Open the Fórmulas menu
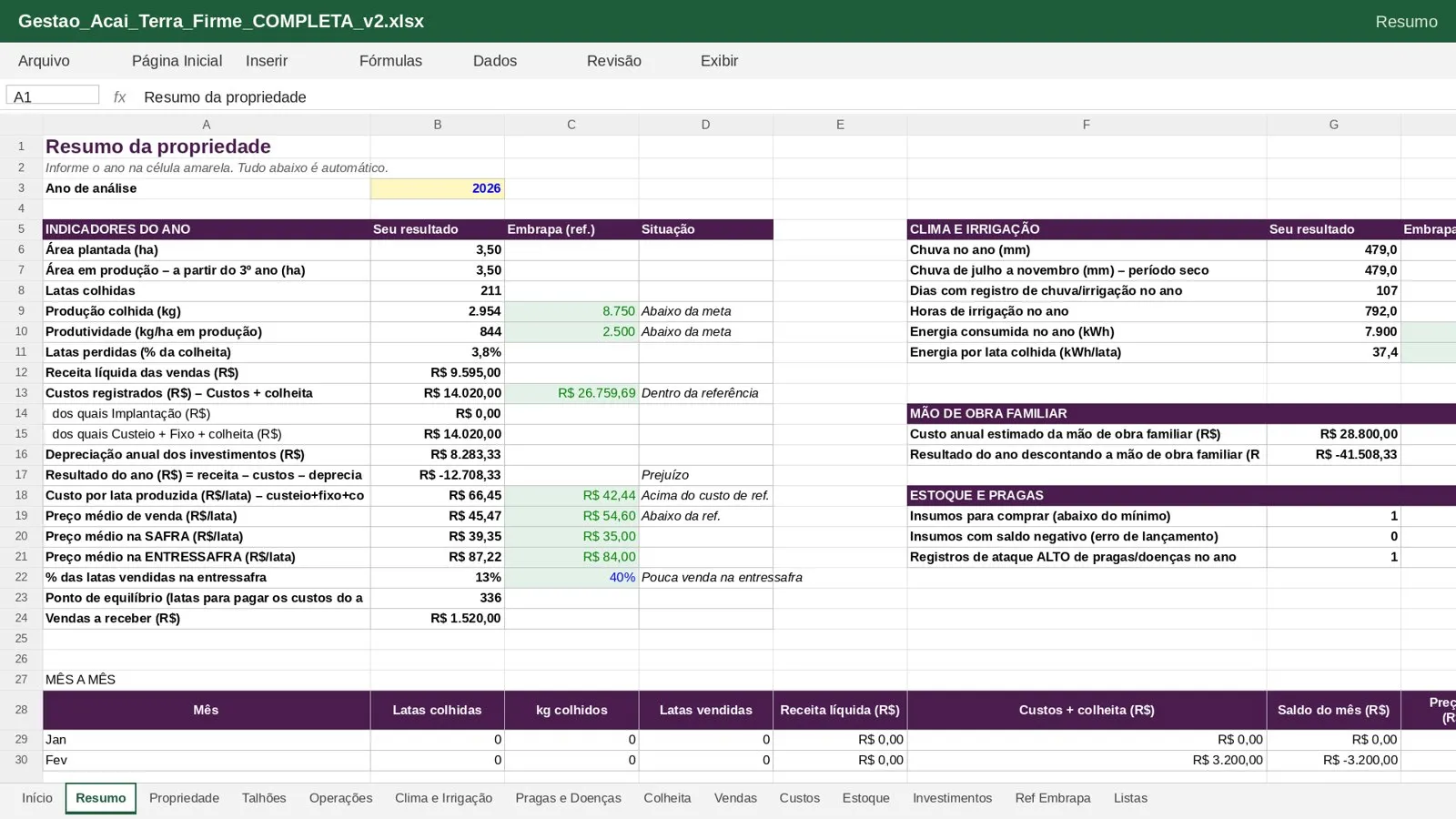Viewport: 1456px width, 819px height. coord(390,61)
